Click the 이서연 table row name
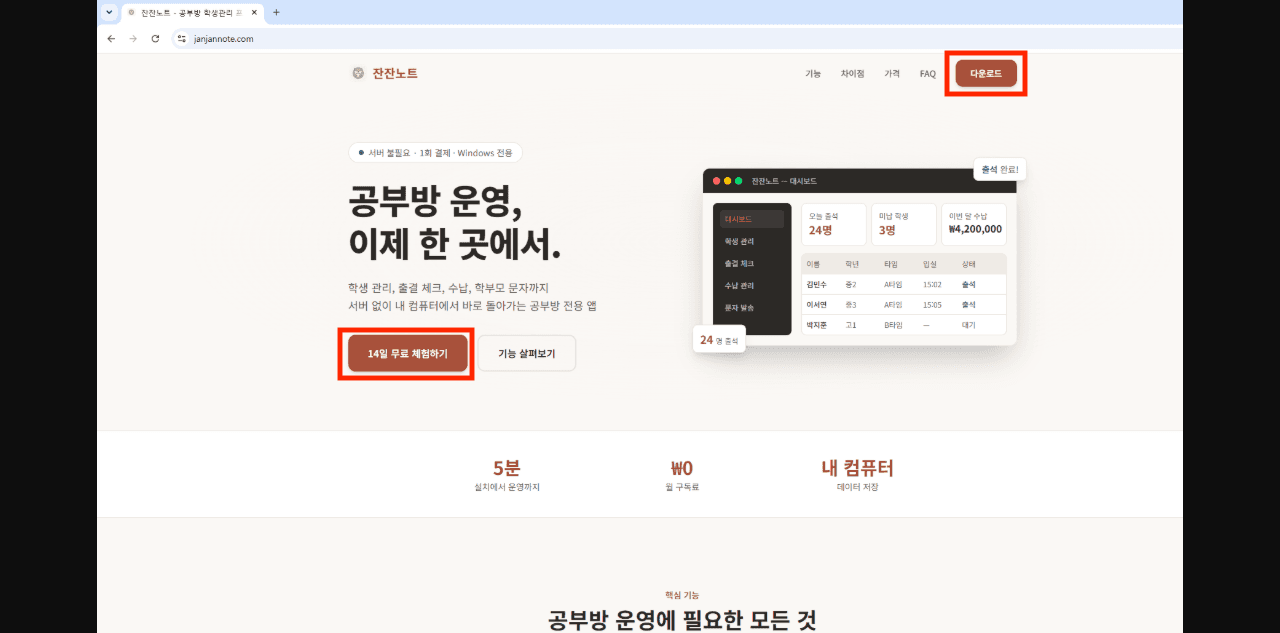This screenshot has height=633, width=1280. [819, 304]
